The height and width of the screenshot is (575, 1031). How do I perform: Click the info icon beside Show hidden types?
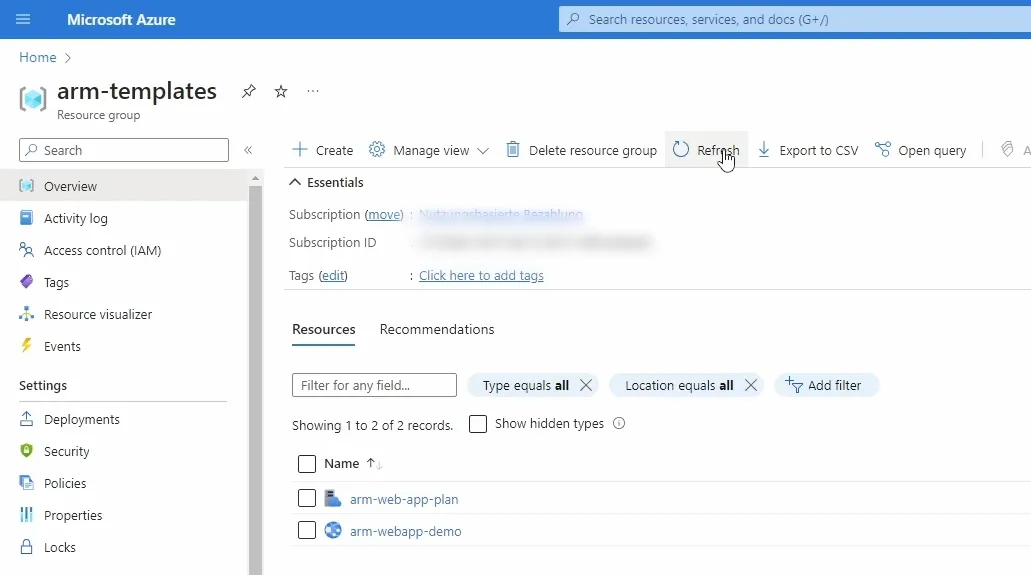pos(619,423)
